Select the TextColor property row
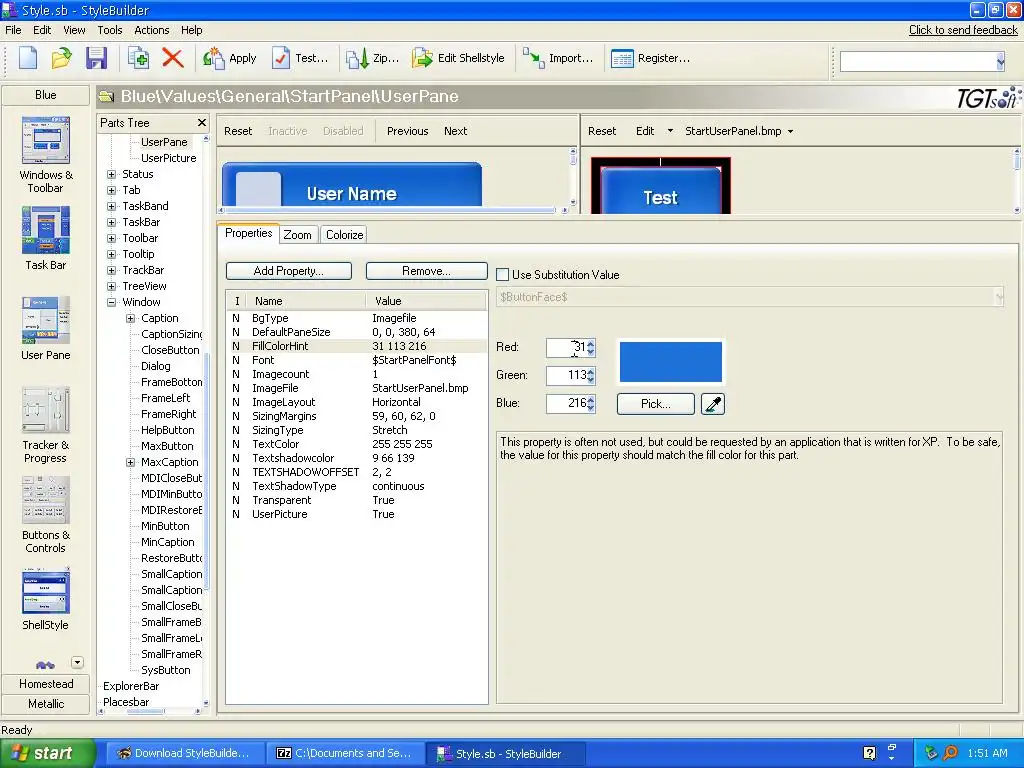1024x768 pixels. click(357, 444)
